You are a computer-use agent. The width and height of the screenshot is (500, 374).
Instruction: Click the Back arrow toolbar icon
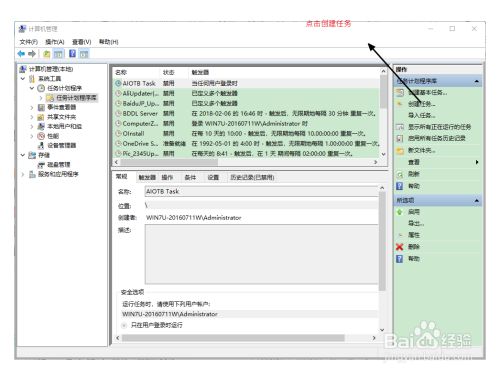(21, 54)
